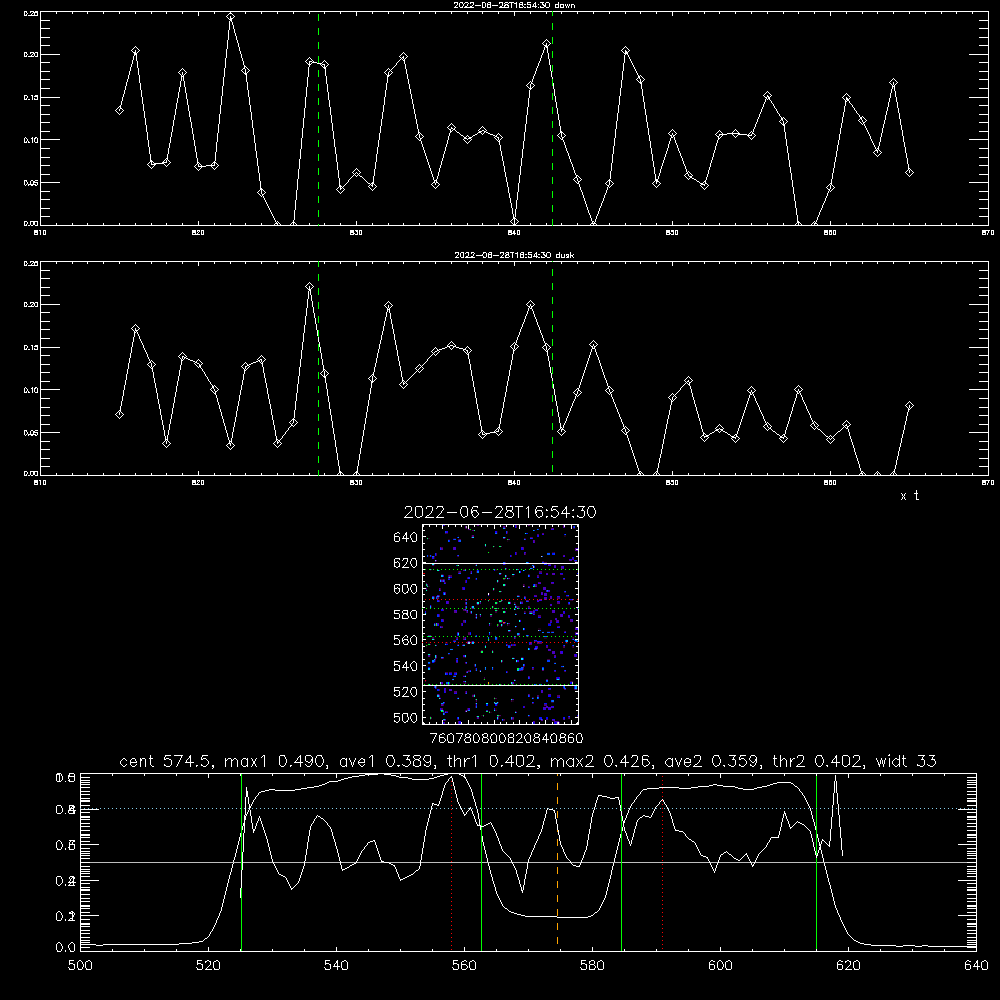Click the first green dashed line in dawn plot
Image resolution: width=1000 pixels, height=1000 pixels.
click(x=318, y=118)
